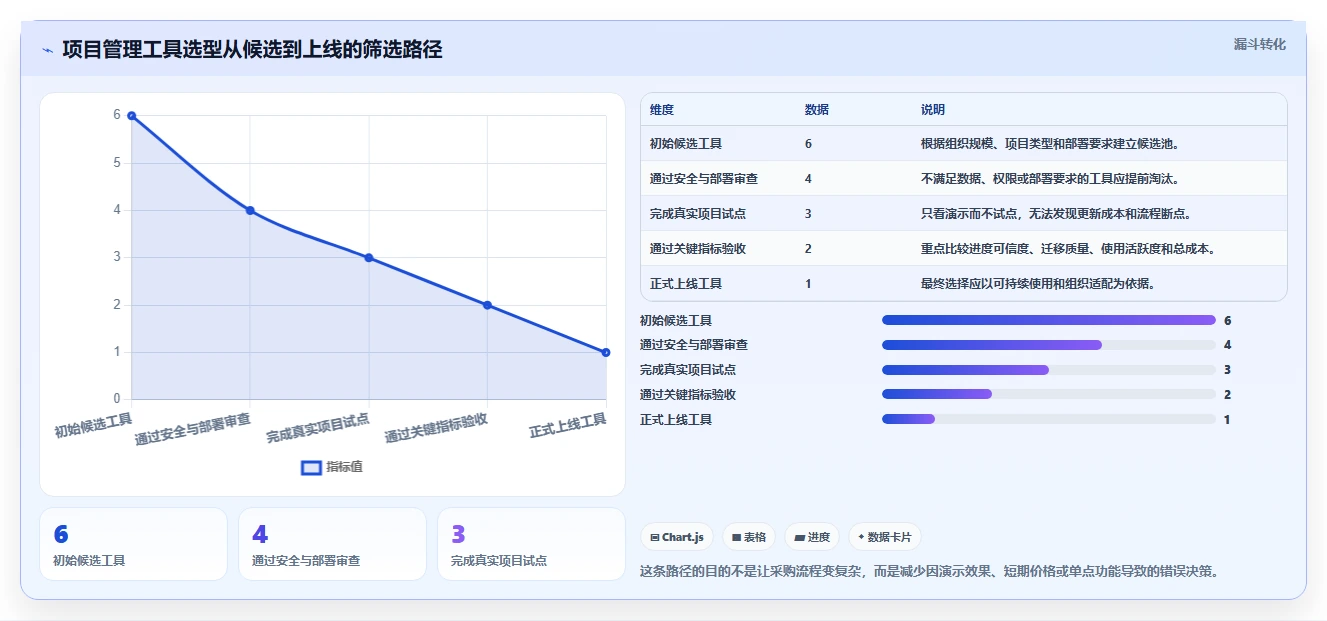Click the table cell 通过安全与部署审查

click(704, 179)
